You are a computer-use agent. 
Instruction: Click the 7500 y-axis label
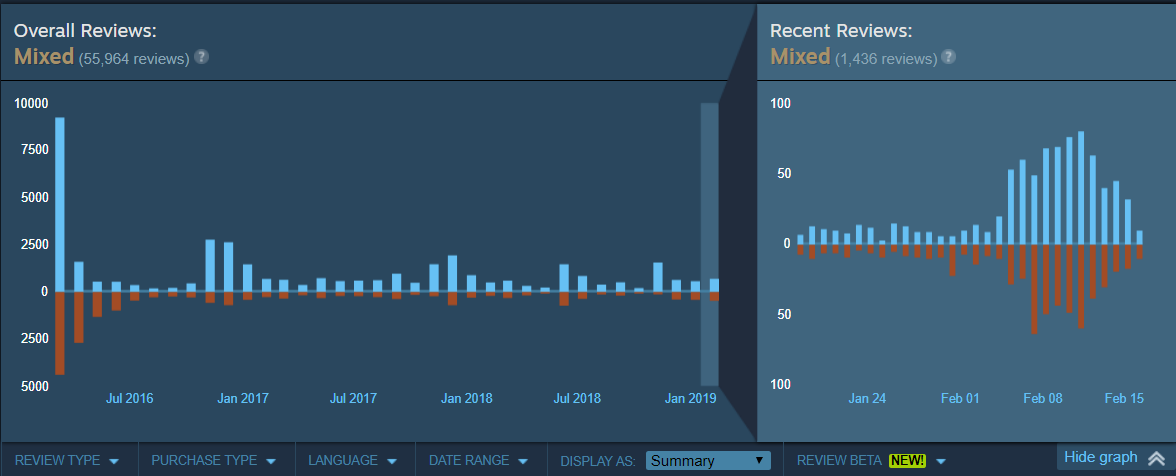pyautogui.click(x=34, y=150)
